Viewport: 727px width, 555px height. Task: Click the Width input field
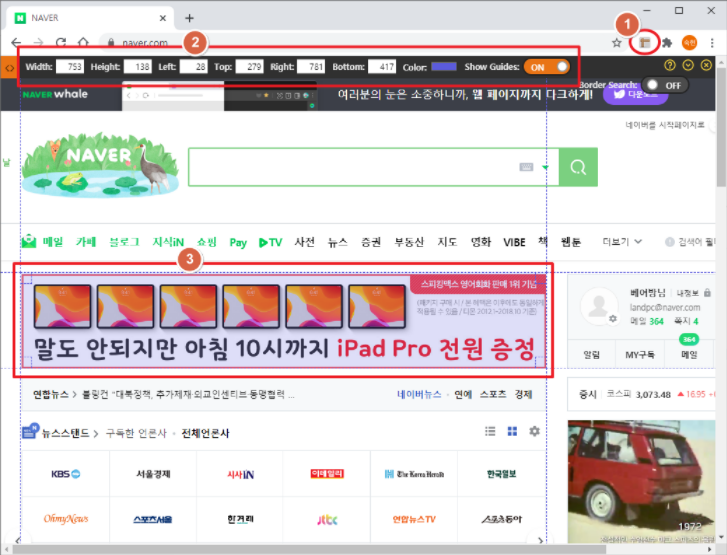click(70, 67)
